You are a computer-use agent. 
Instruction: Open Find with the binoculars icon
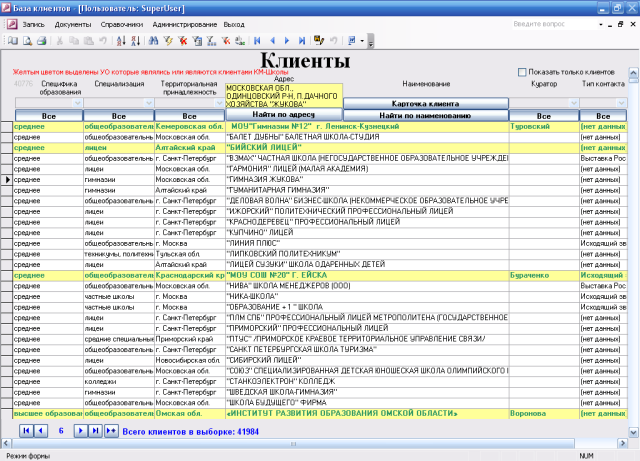[153, 40]
